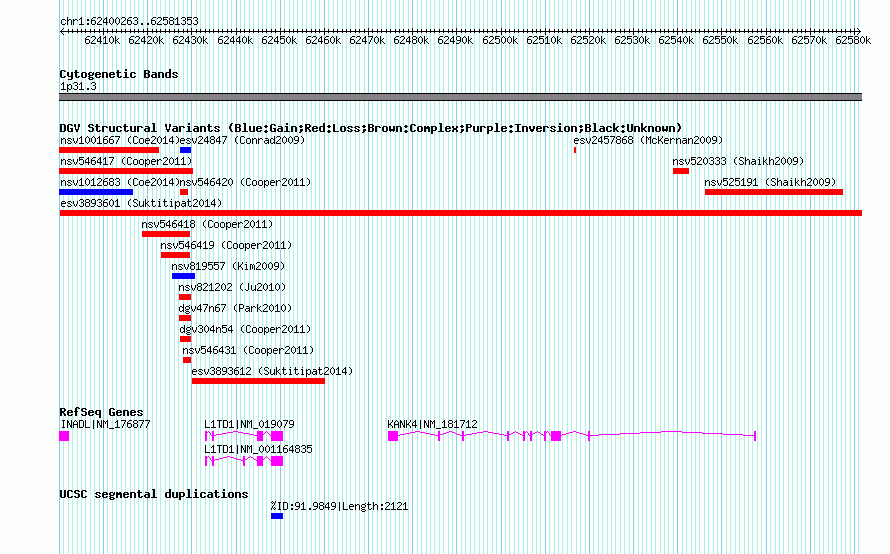Click the 62410k ruler tick label
The height and width of the screenshot is (554, 890).
[x=102, y=41]
